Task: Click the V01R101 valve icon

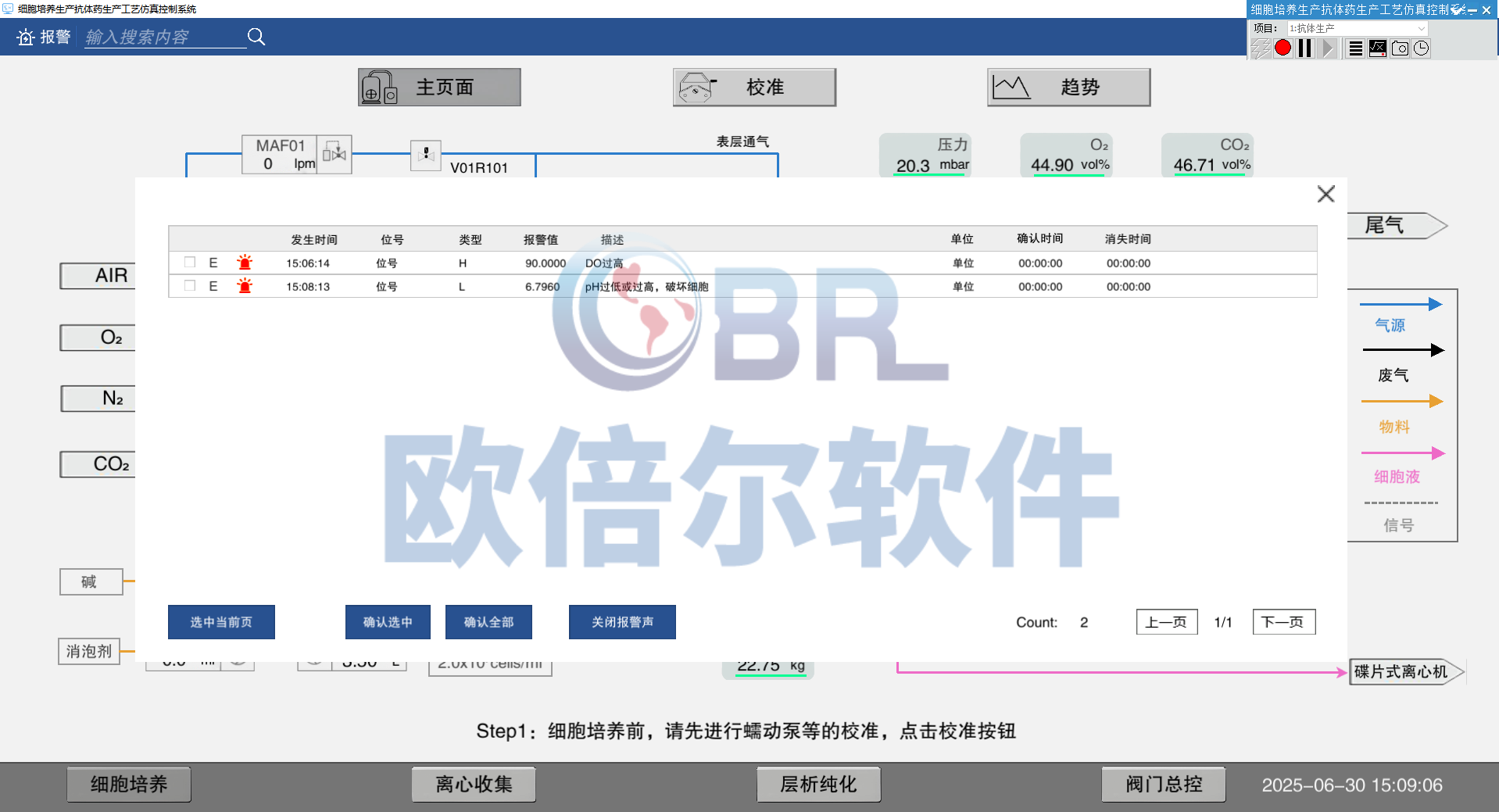Action: pos(426,155)
